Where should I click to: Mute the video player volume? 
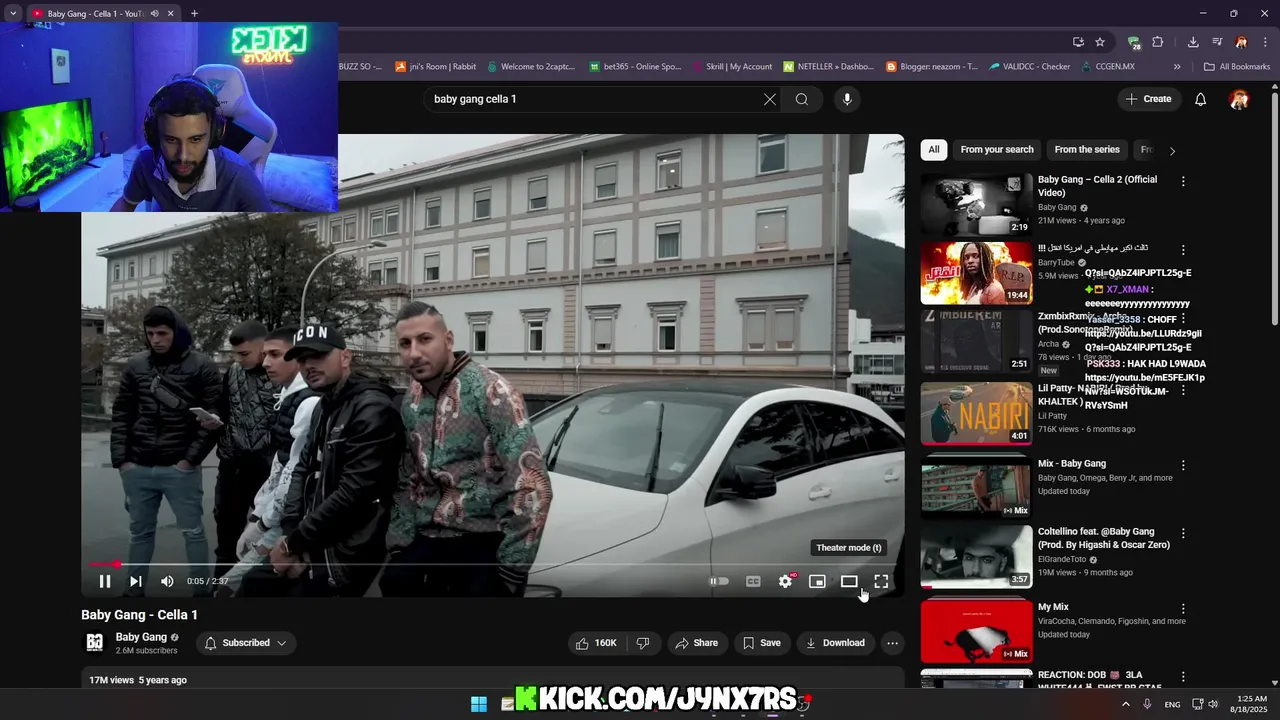pyautogui.click(x=167, y=581)
